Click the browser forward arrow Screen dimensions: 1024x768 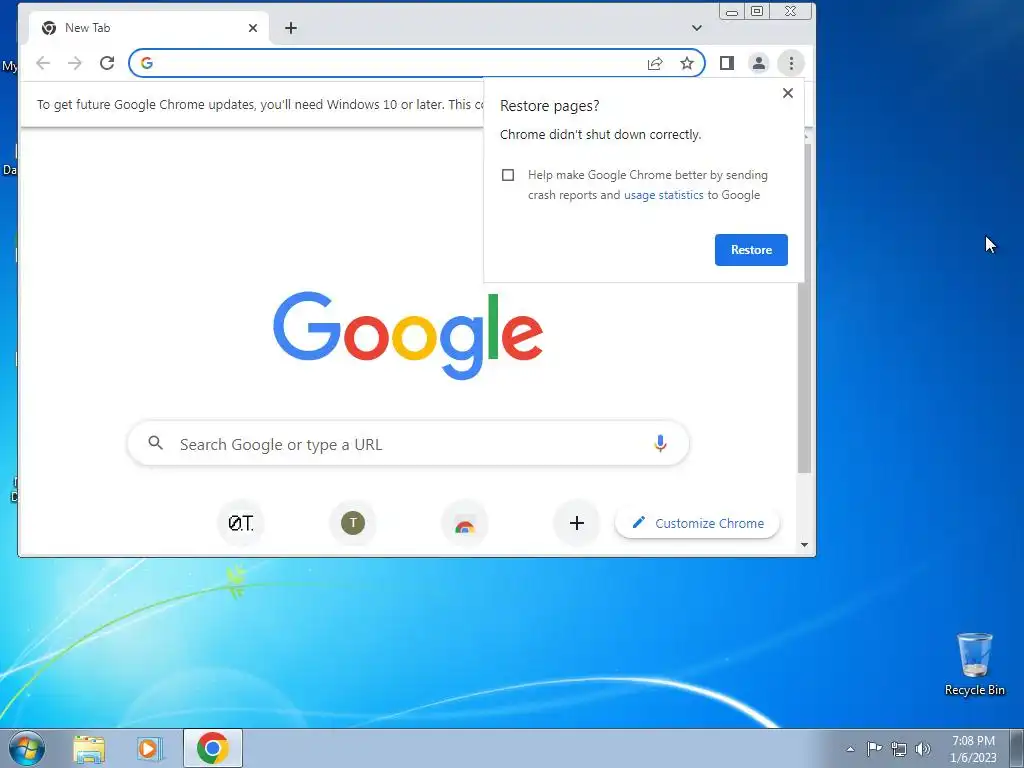pyautogui.click(x=75, y=63)
